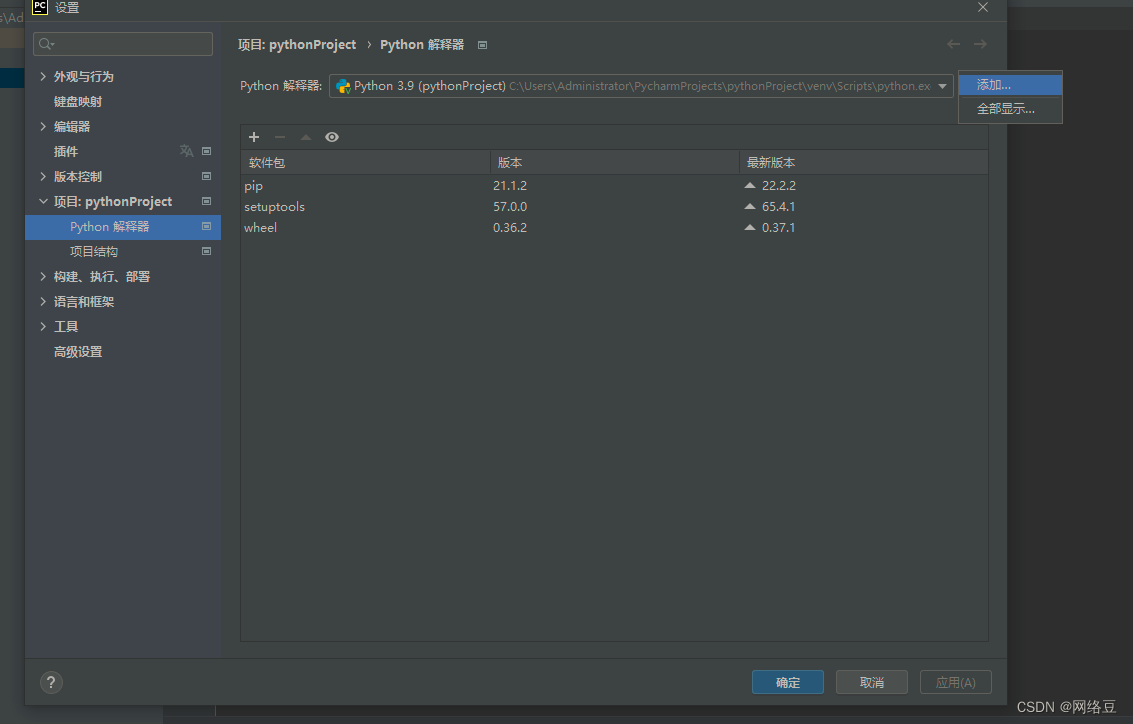Expand 工具 settings category
The height and width of the screenshot is (724, 1133).
click(x=43, y=327)
